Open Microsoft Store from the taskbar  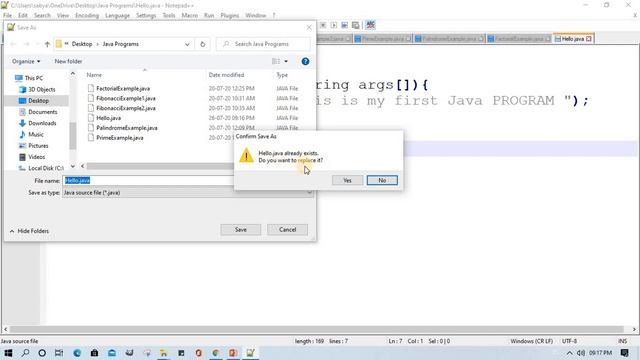(x=94, y=353)
